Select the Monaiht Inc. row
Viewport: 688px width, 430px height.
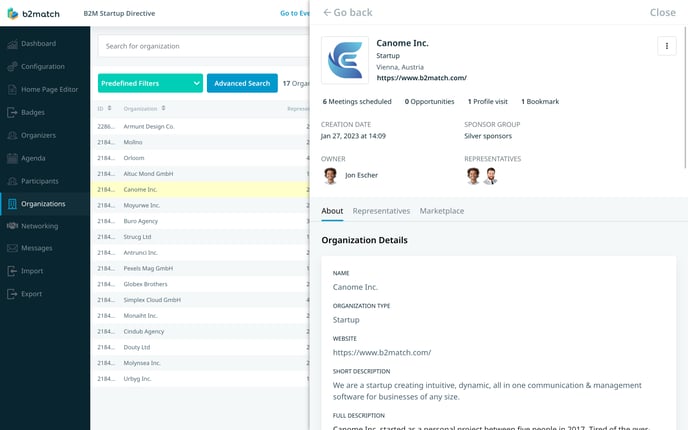coord(200,316)
